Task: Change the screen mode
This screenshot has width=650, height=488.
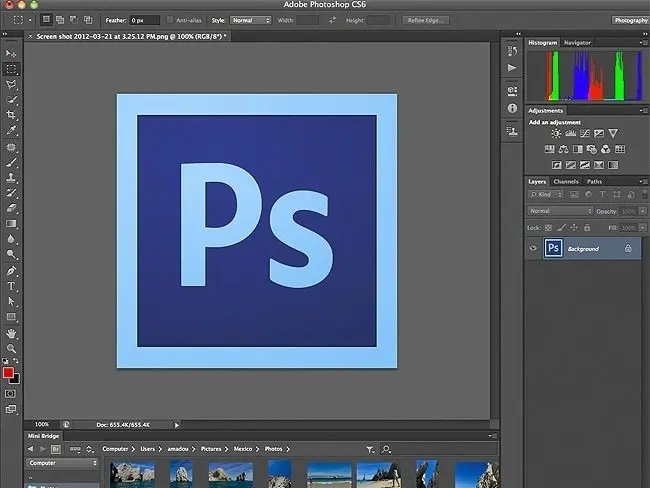Action: (x=10, y=409)
